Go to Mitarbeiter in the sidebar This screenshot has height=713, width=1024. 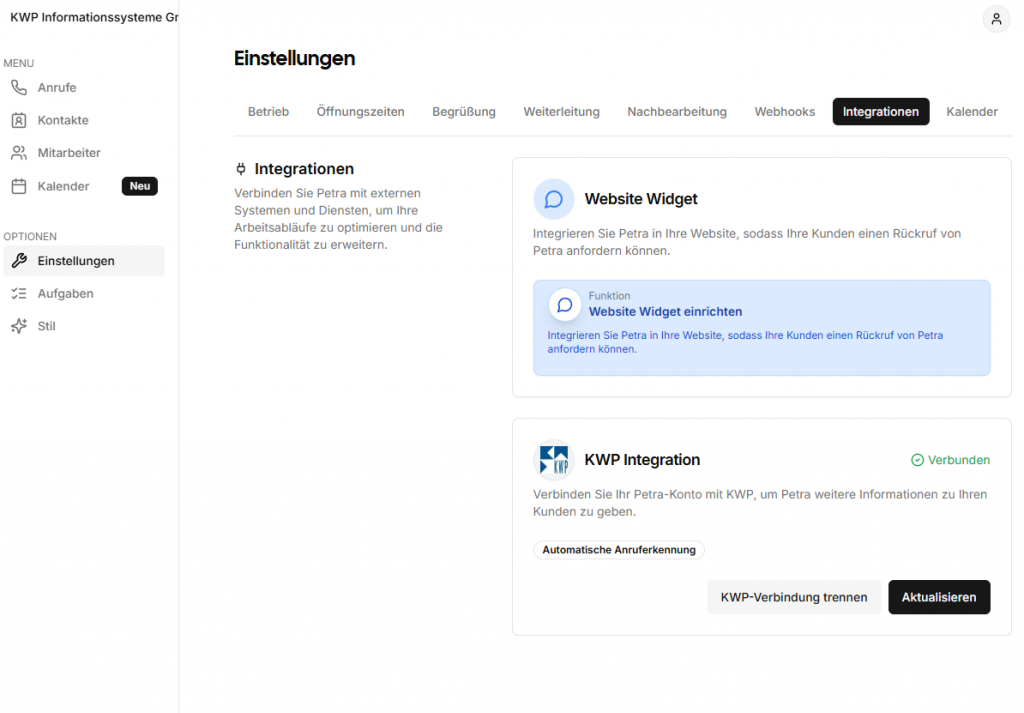(x=84, y=153)
